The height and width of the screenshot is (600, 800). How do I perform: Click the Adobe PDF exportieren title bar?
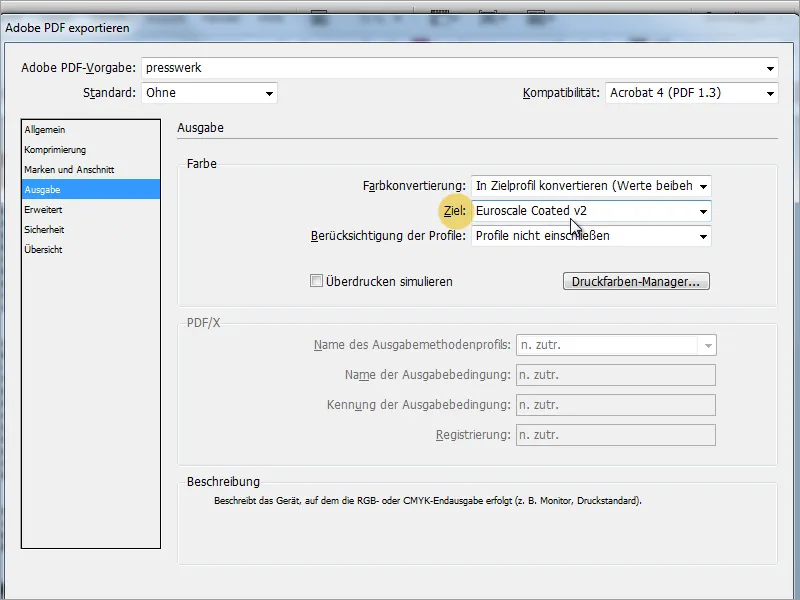[400, 28]
